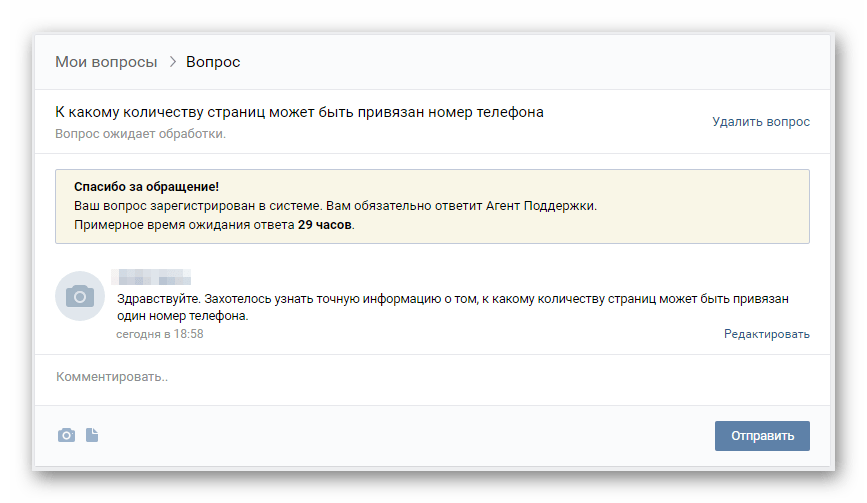This screenshot has height=503, width=867.
Task: Focus the Комментировать input field
Action: pos(400,378)
